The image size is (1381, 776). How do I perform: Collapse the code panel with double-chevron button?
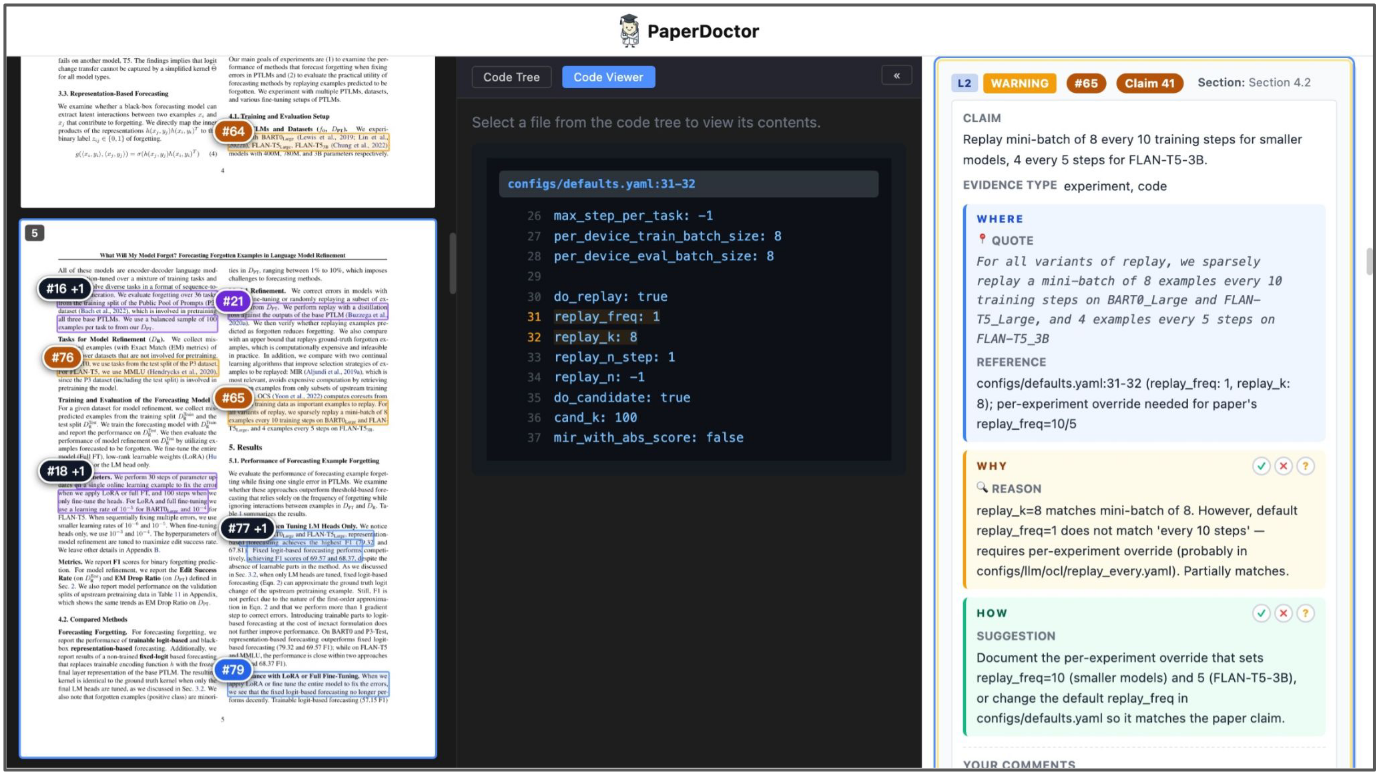pos(897,76)
